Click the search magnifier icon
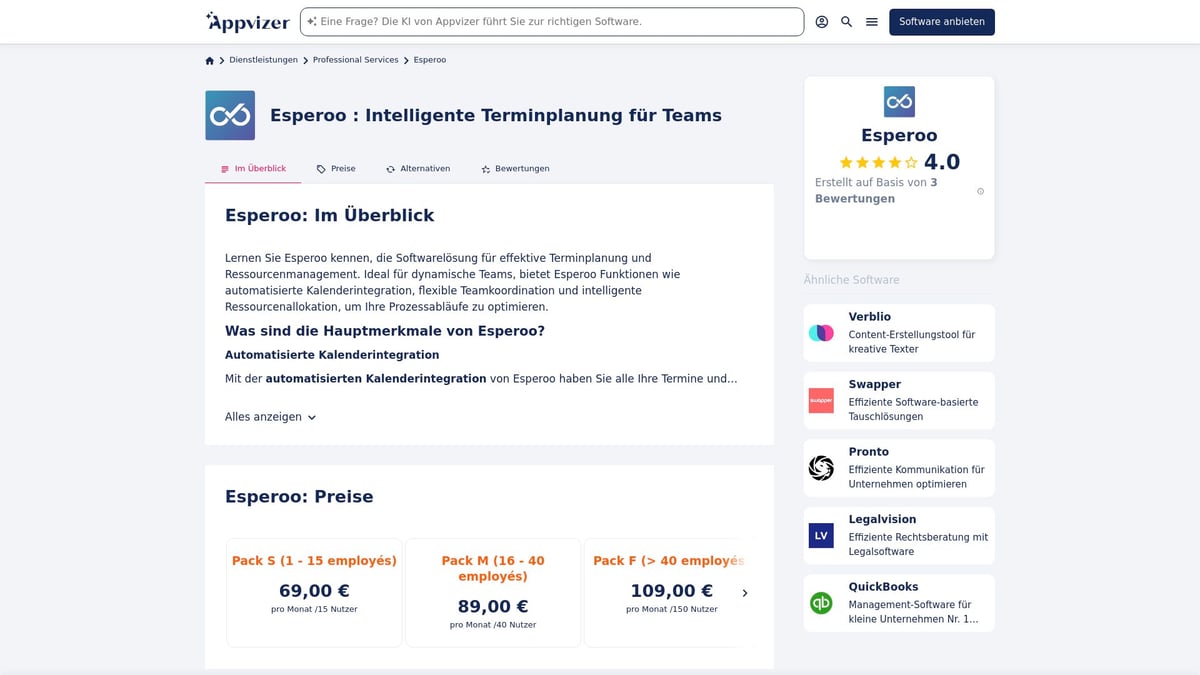The image size is (1200, 675). 847,22
